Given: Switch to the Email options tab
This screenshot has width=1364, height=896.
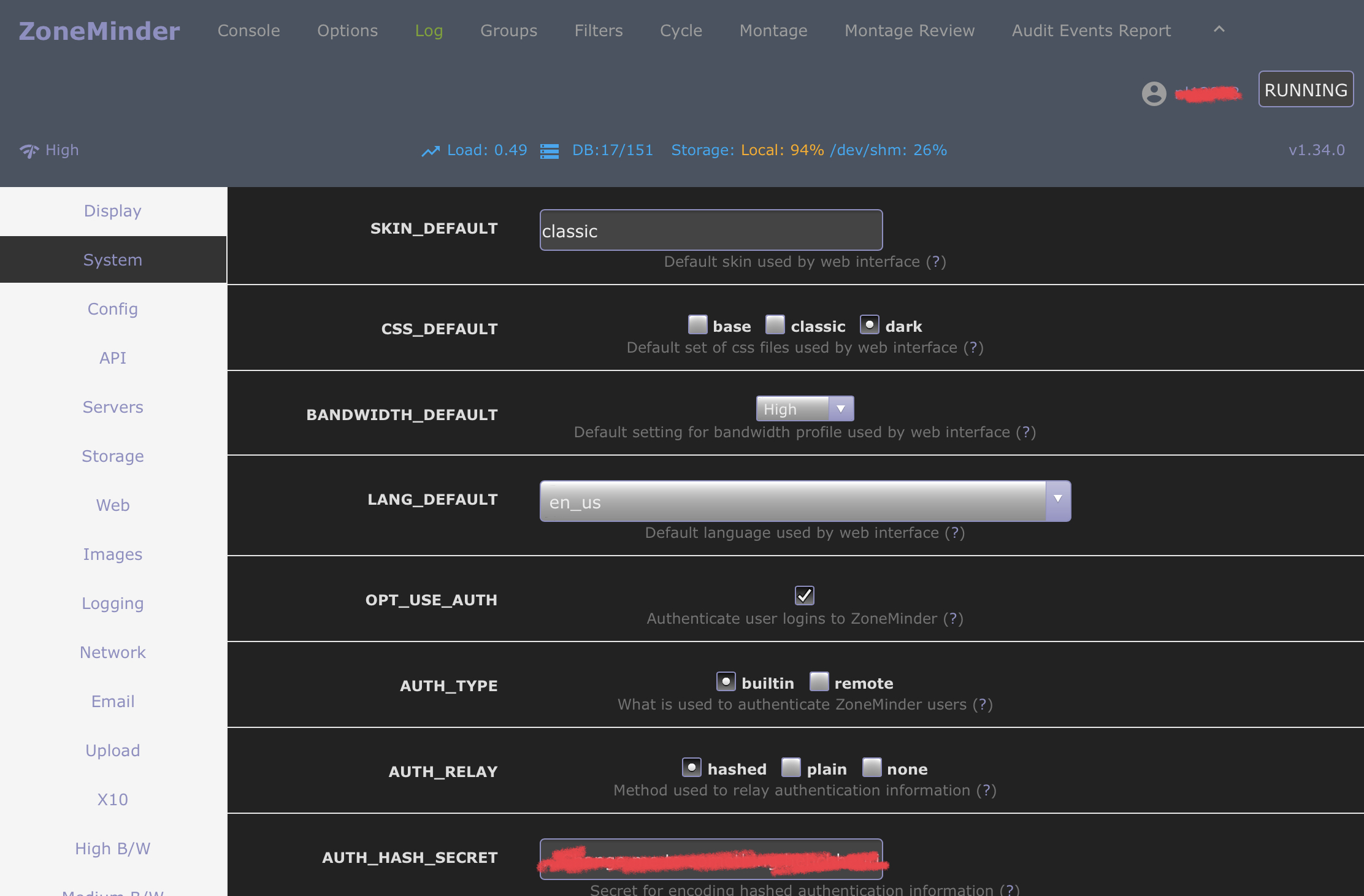Looking at the screenshot, I should coord(113,702).
